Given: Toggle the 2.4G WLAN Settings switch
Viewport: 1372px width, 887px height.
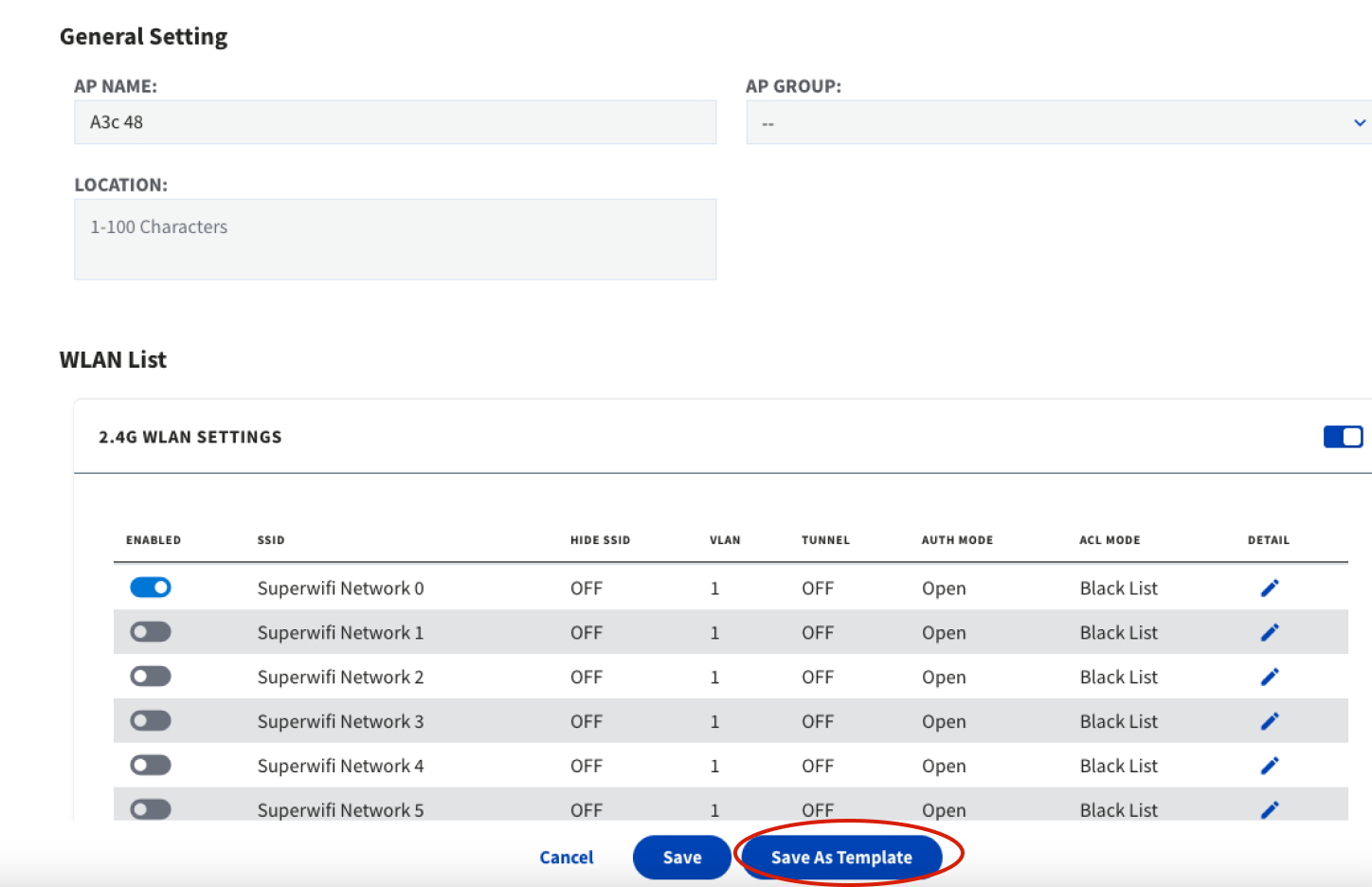Looking at the screenshot, I should pyautogui.click(x=1343, y=437).
